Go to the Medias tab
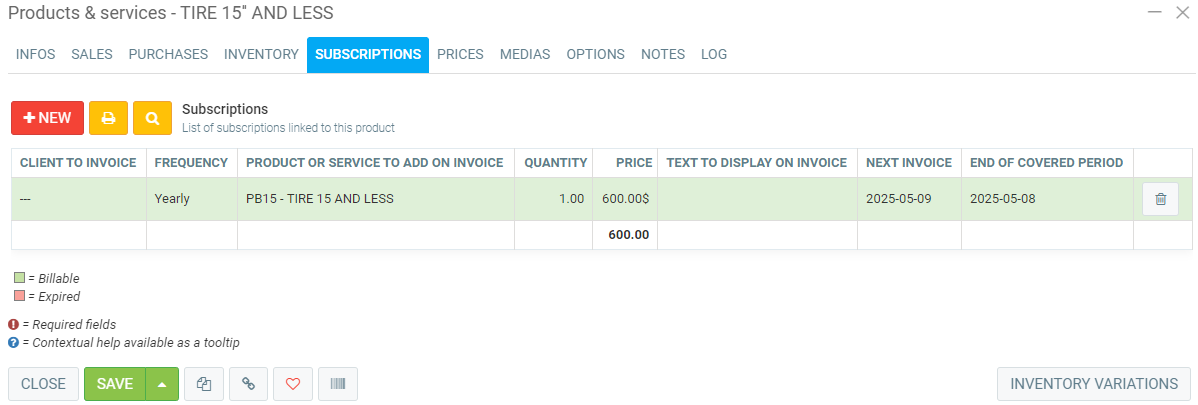Image resolution: width=1198 pixels, height=405 pixels. [525, 55]
